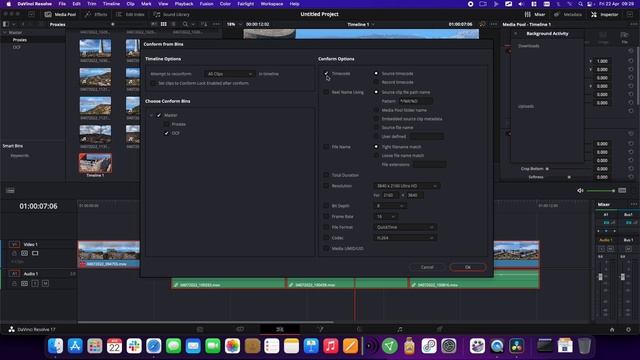The height and width of the screenshot is (360, 640).
Task: Open the Deliver page rocket icon
Action: tap(439, 329)
